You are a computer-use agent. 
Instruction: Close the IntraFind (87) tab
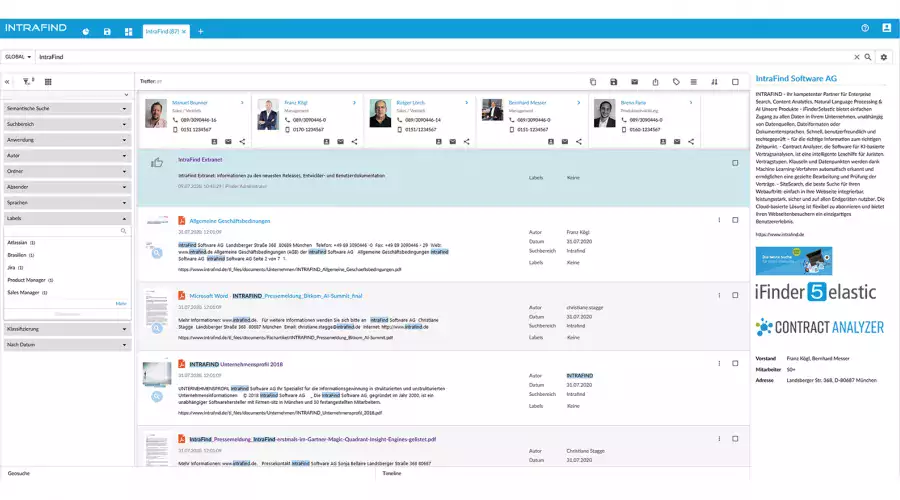point(184,32)
